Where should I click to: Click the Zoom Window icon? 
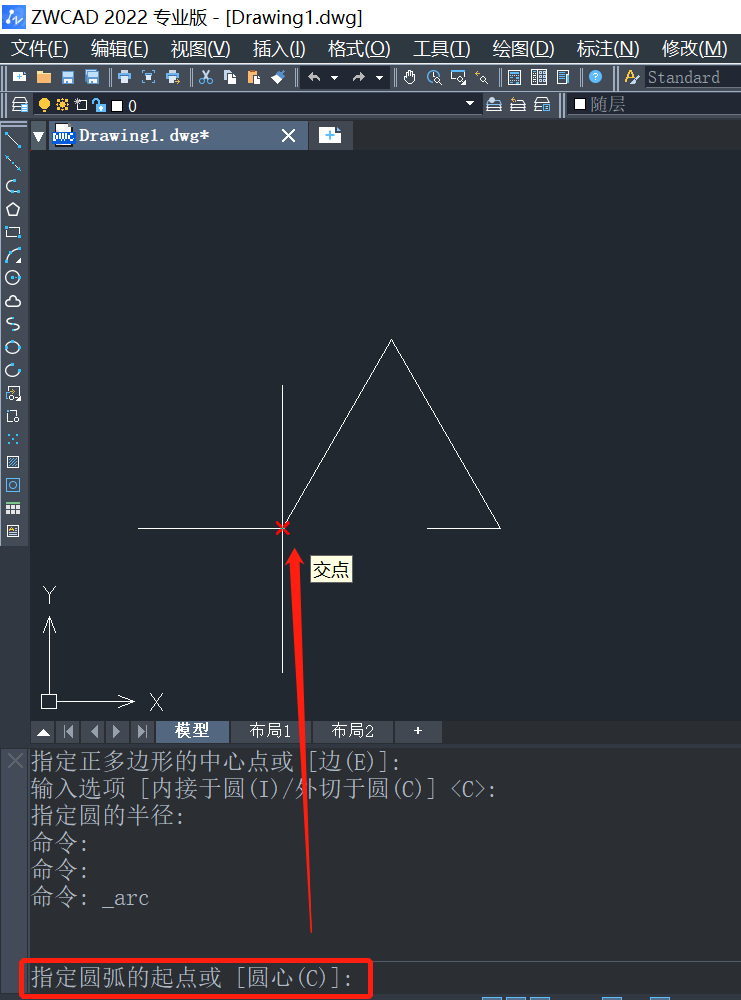pyautogui.click(x=458, y=77)
